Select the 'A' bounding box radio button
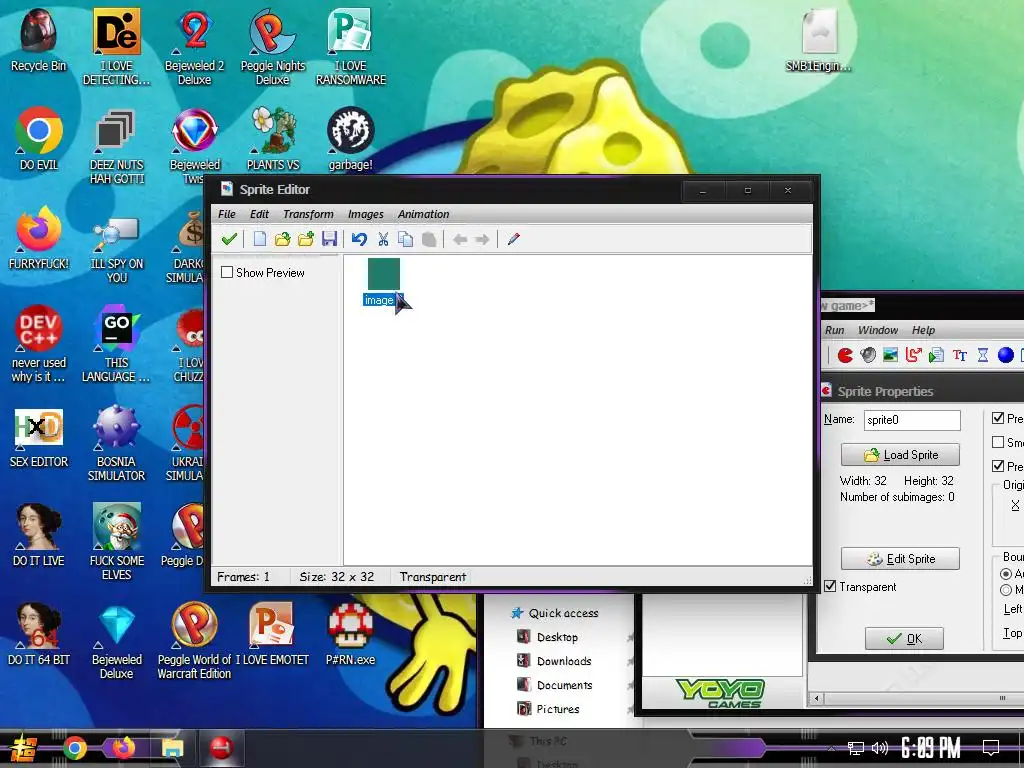1024x768 pixels. [x=1006, y=573]
